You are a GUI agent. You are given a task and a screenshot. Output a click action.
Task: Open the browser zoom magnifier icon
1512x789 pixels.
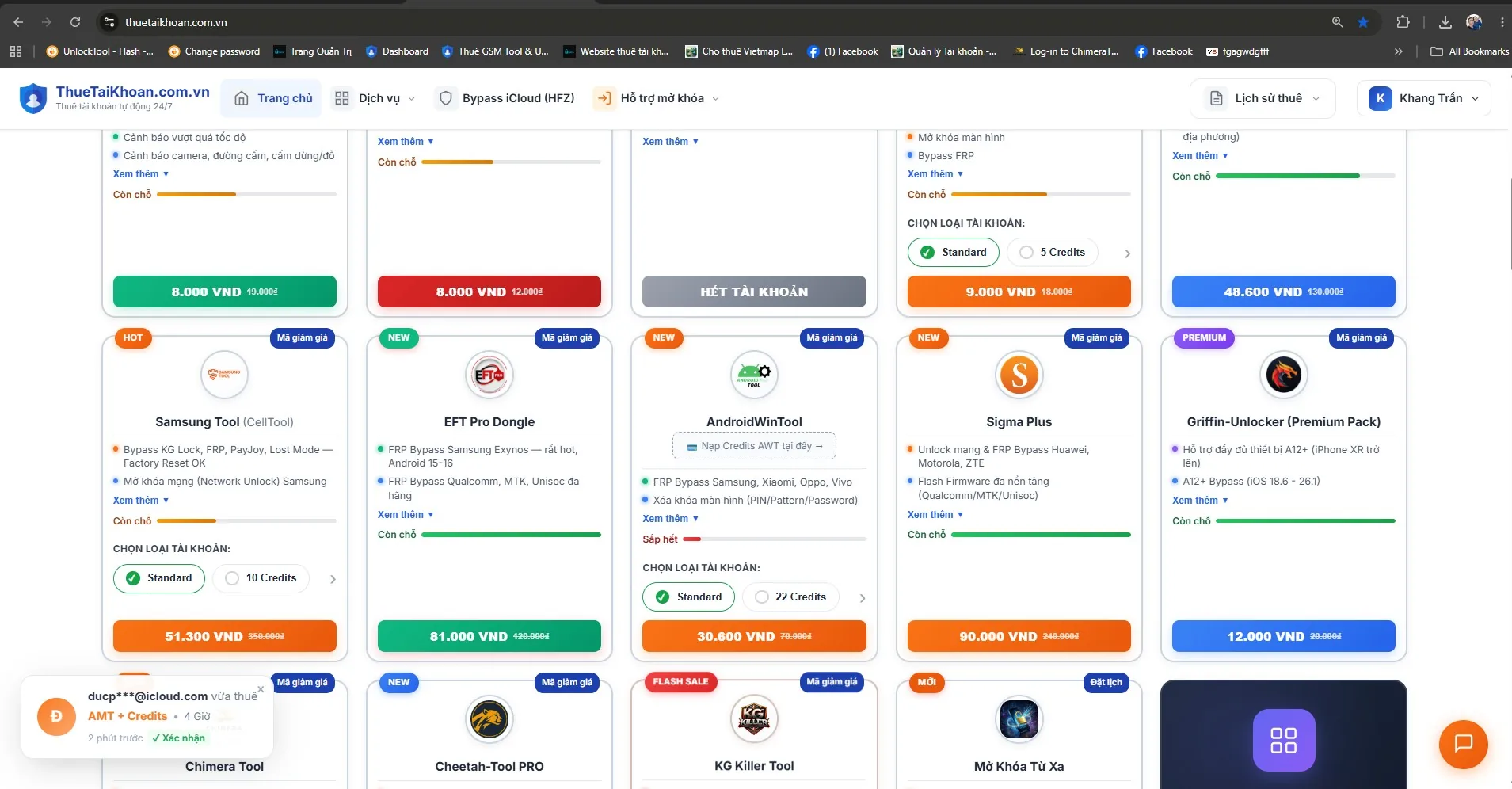point(1338,22)
